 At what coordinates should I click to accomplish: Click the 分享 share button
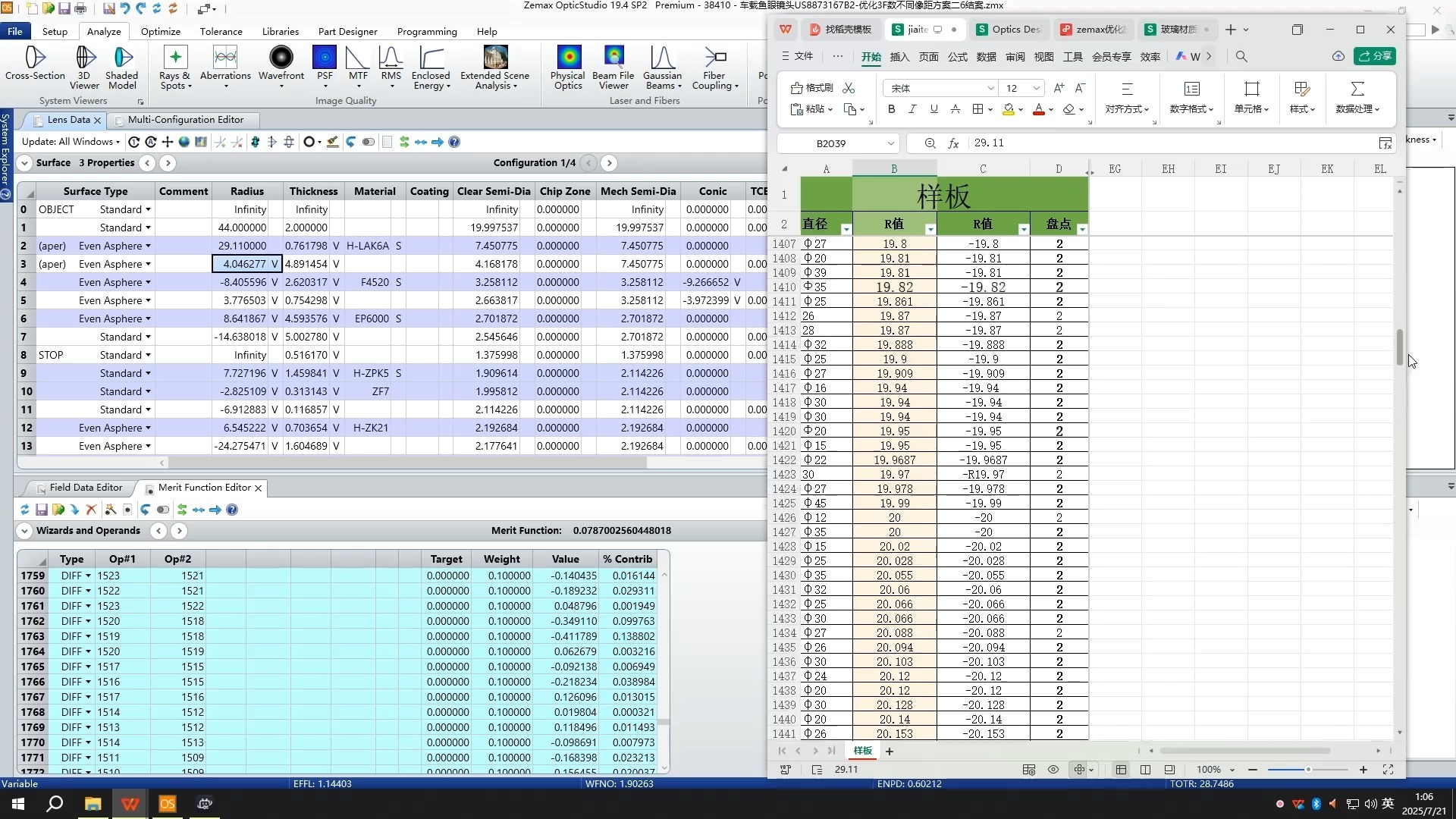click(1375, 56)
